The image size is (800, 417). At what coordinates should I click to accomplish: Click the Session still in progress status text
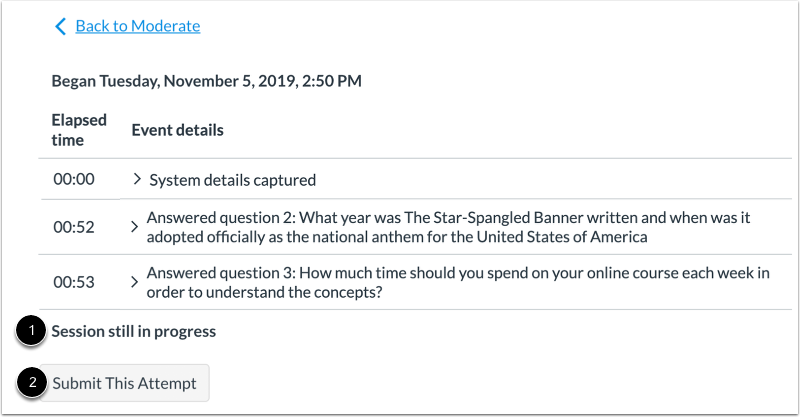tap(134, 331)
